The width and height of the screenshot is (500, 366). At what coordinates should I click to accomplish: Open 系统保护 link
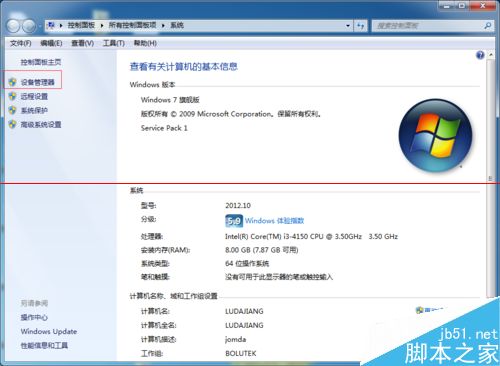pos(34,110)
